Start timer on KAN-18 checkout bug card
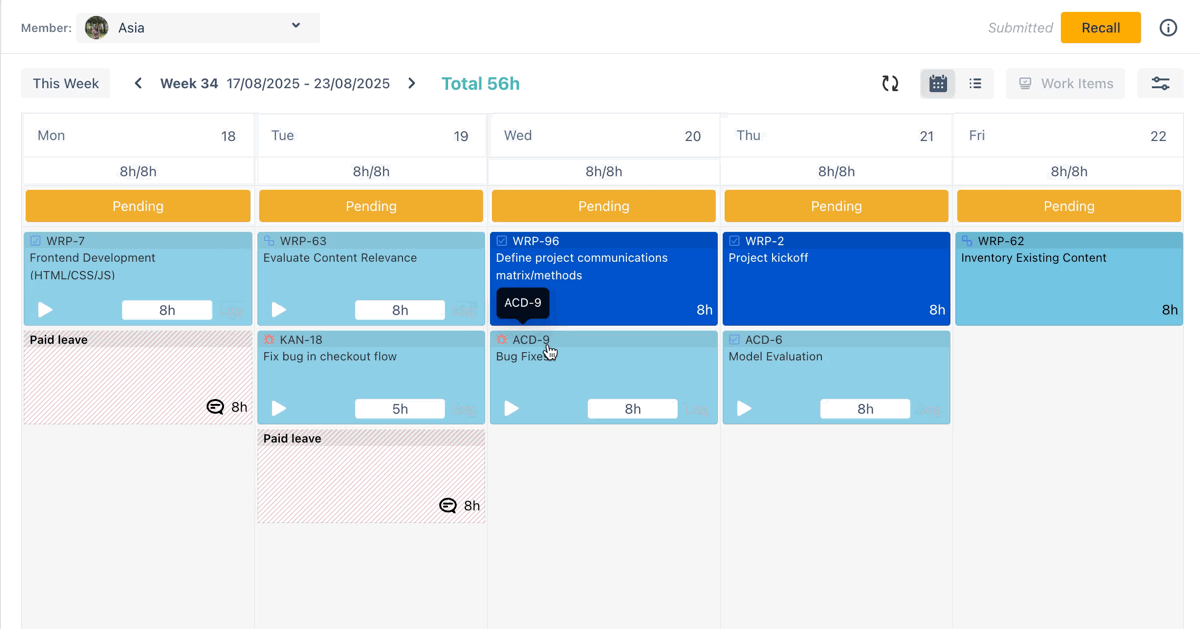 279,408
